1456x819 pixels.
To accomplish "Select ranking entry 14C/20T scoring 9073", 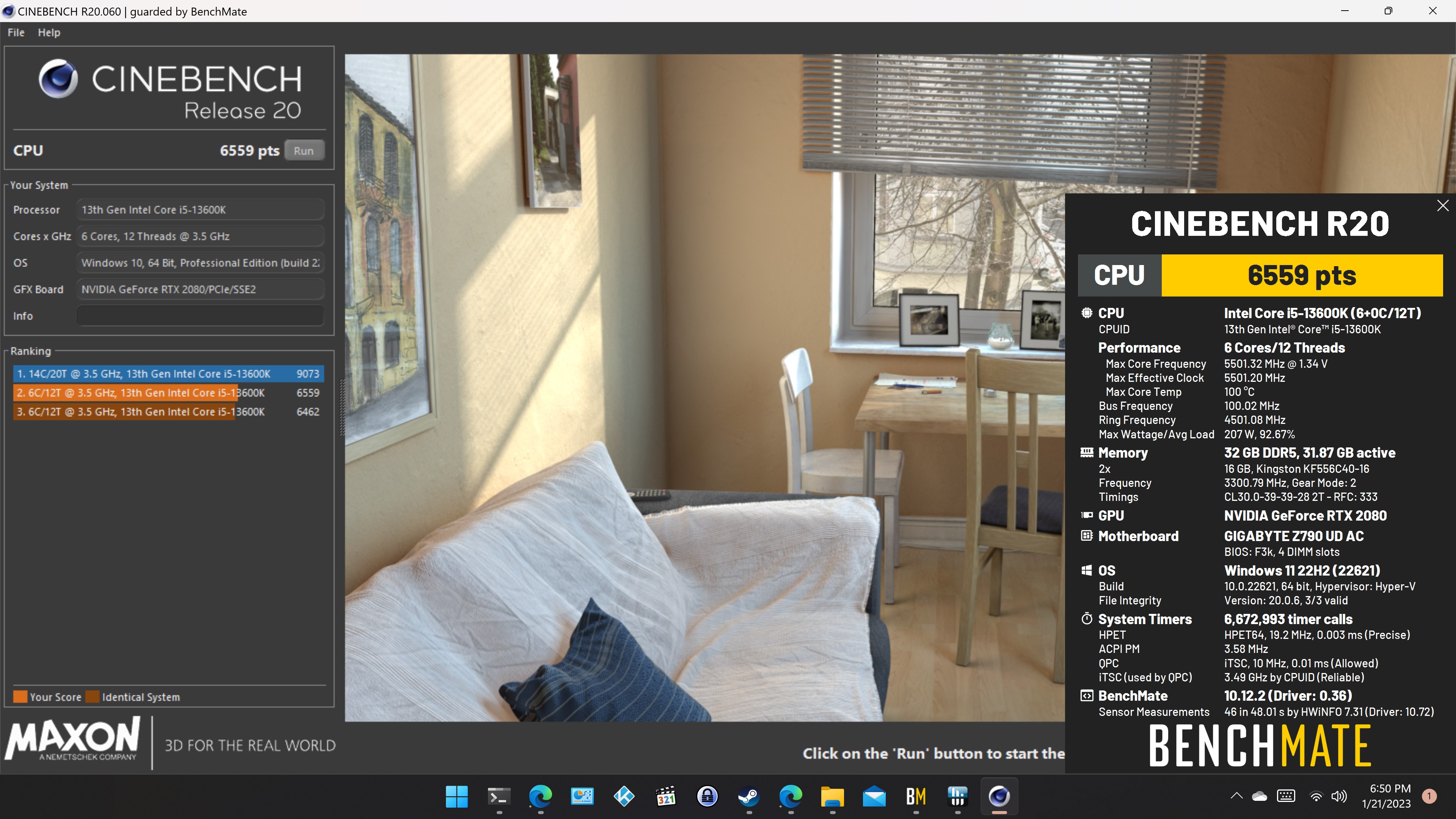I will 168,373.
